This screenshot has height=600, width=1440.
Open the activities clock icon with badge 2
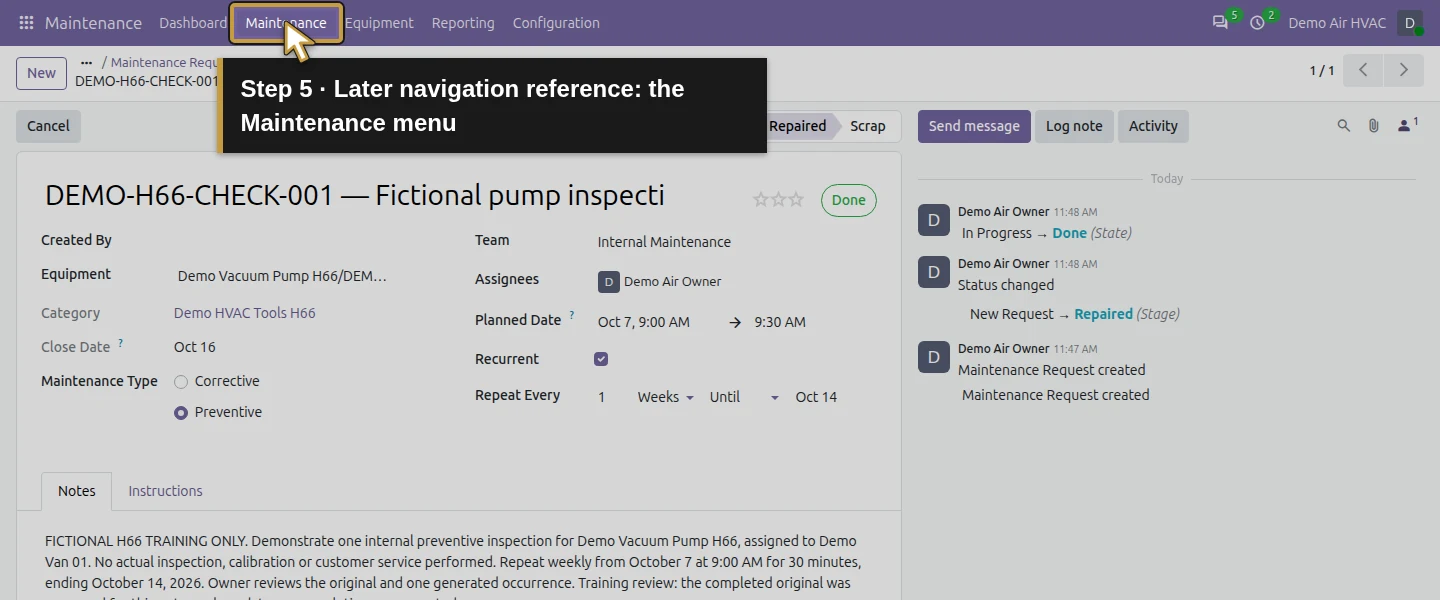point(1257,22)
